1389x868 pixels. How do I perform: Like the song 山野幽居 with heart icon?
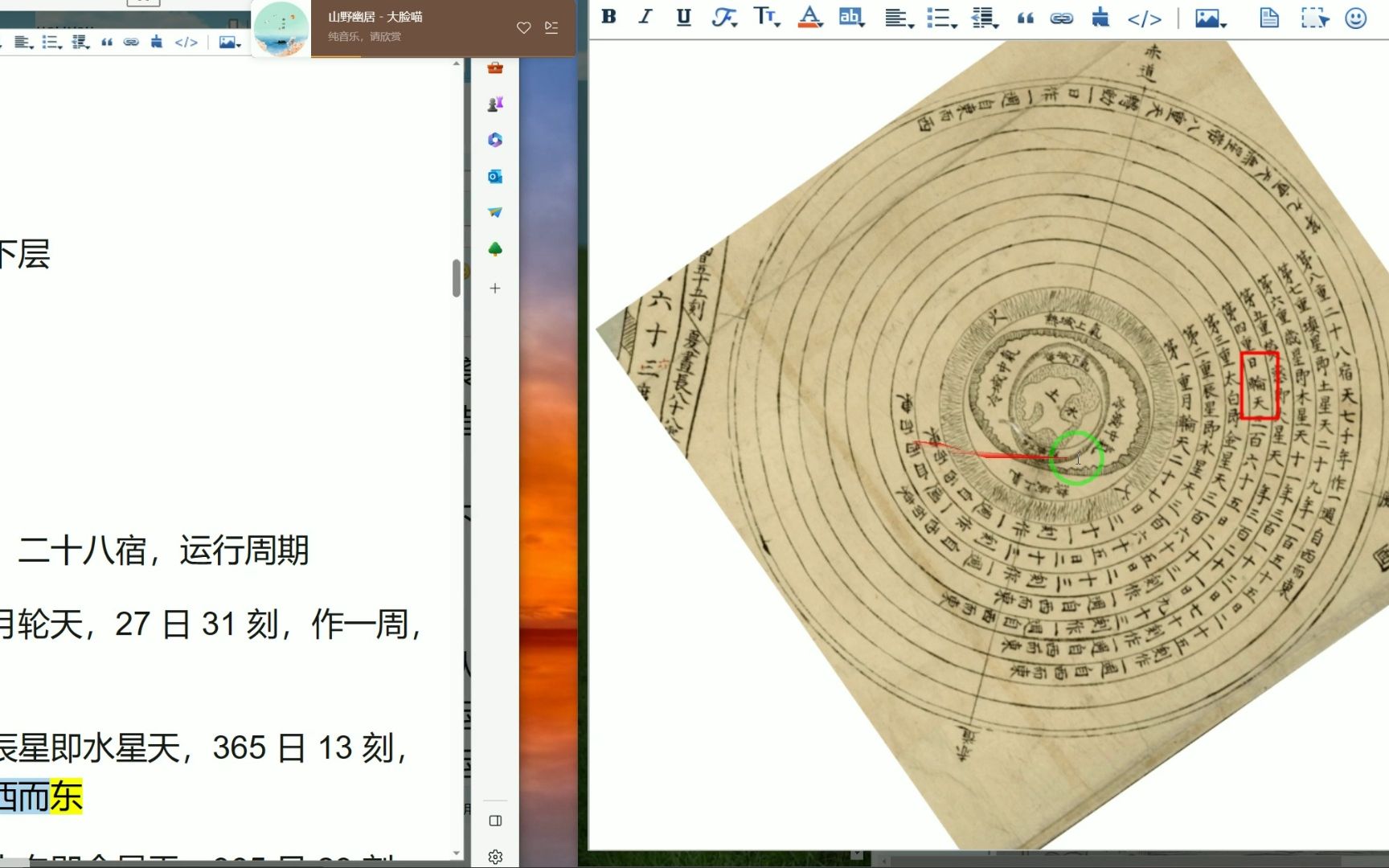524,27
